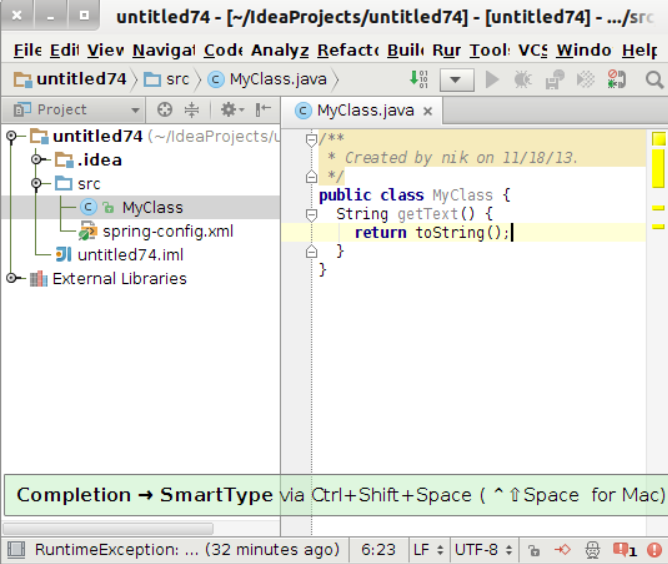
Task: Click the Scroll from Source target icon
Action: 164,110
